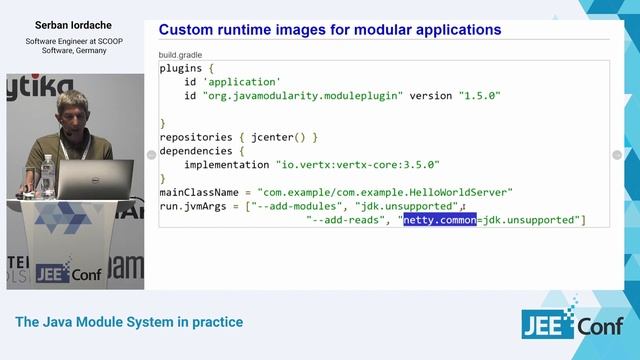Click the 'plugins {' line
This screenshot has height=360, width=640.
tap(187, 68)
